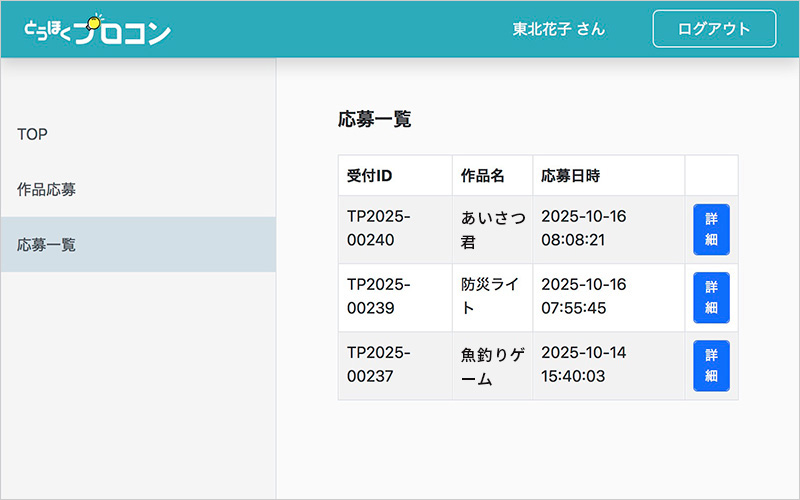Click the 応募日時 column header
The height and width of the screenshot is (500, 800).
point(570,176)
